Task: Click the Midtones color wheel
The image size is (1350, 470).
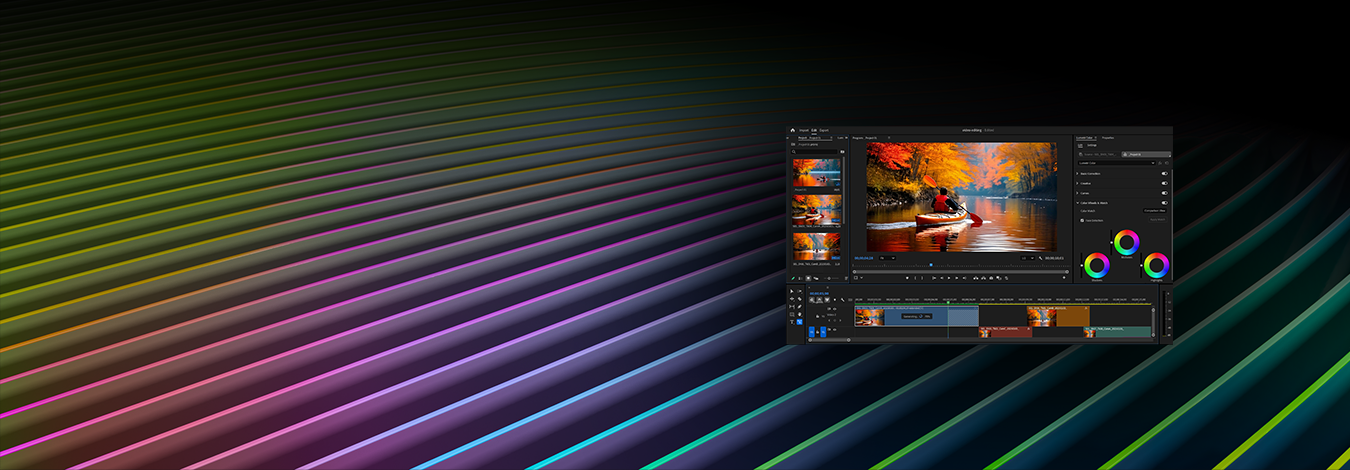Action: click(x=1127, y=242)
